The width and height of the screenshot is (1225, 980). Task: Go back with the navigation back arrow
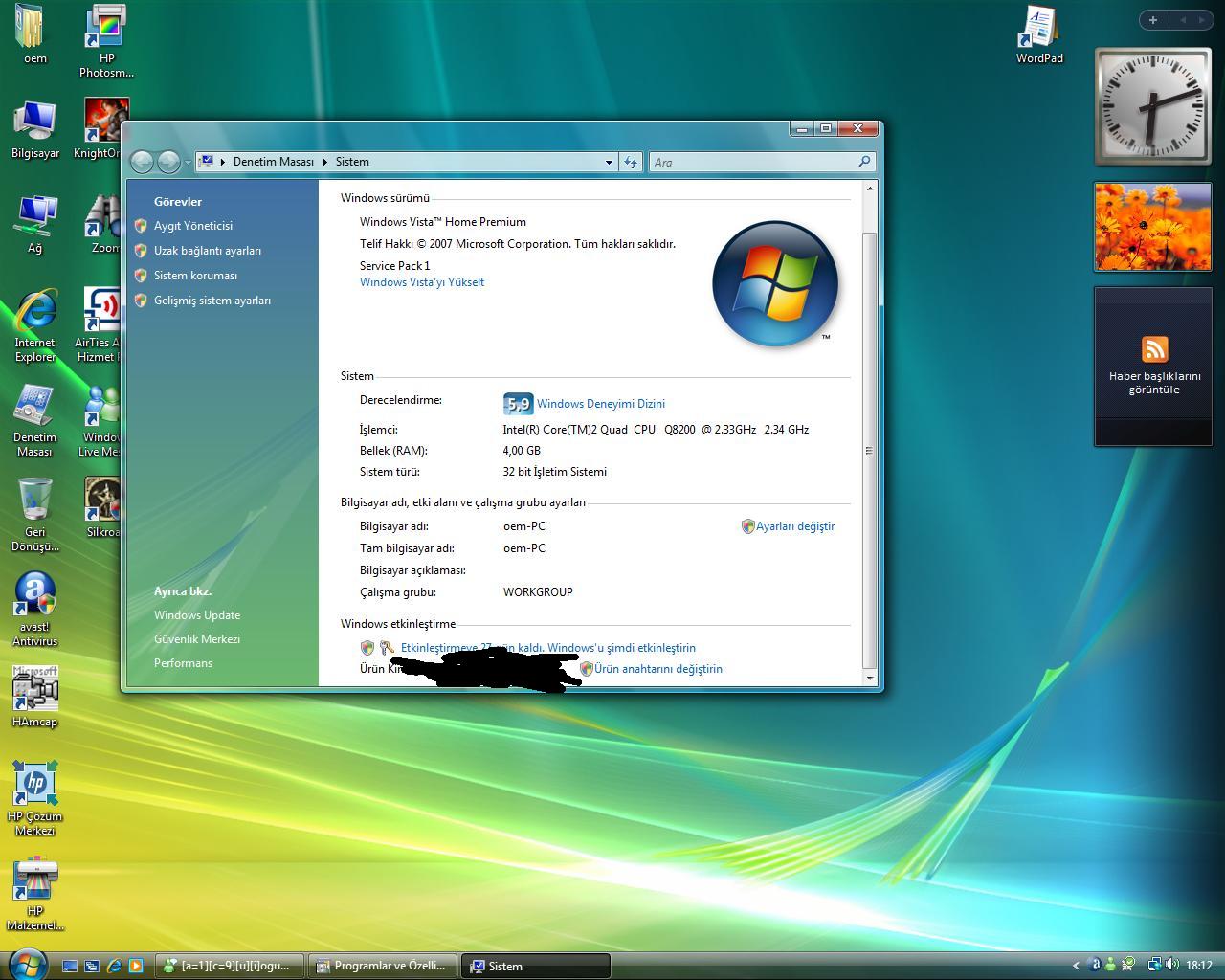142,162
